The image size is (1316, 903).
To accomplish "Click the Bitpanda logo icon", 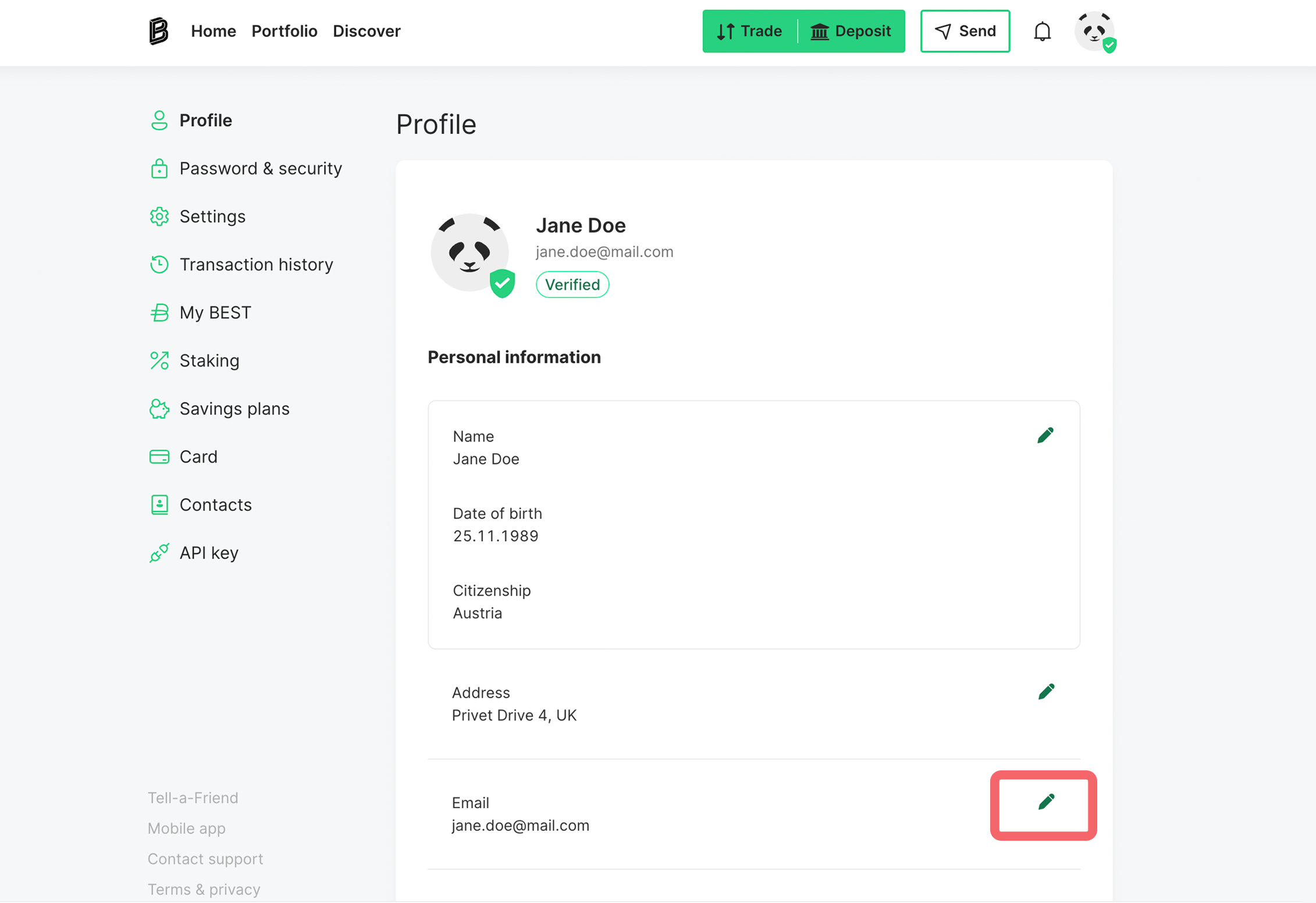I will (158, 31).
